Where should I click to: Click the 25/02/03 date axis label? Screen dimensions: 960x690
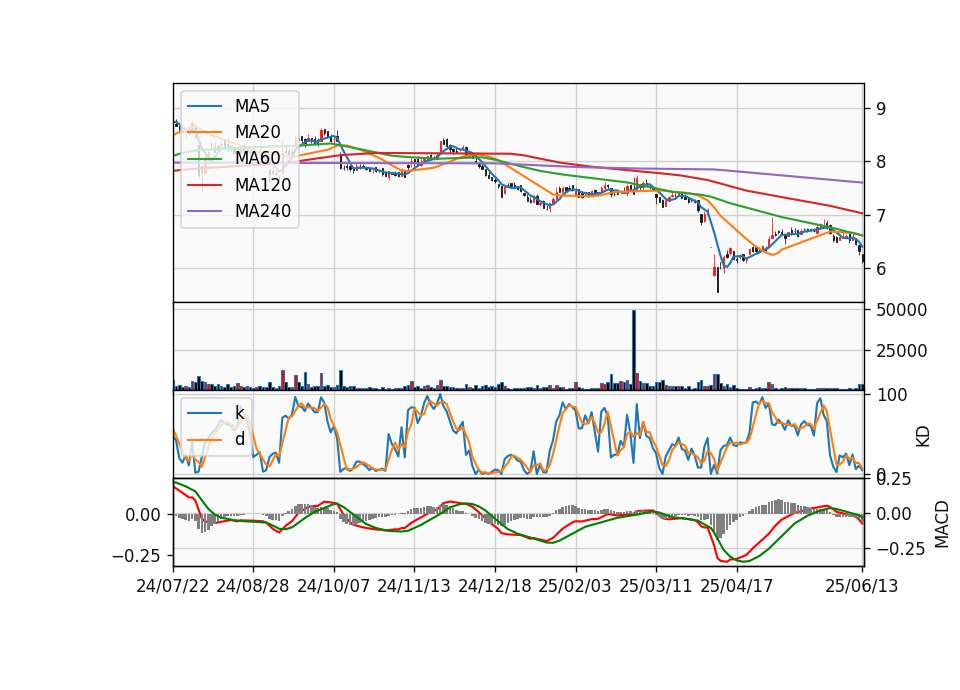pyautogui.click(x=575, y=586)
